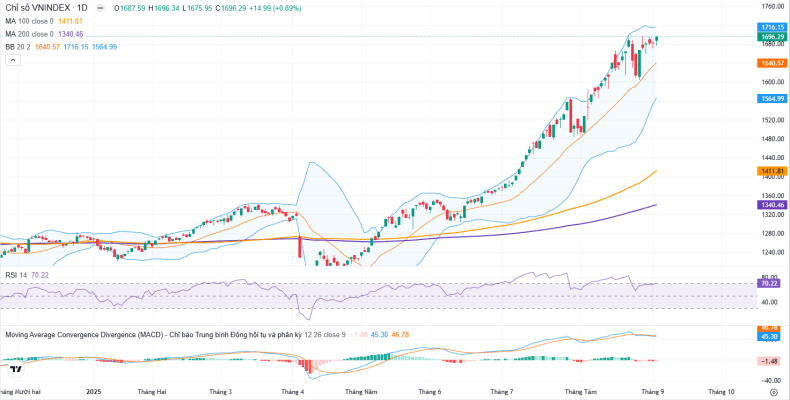
Task: Click the Tháng Năm time axis label
Action: (x=361, y=391)
